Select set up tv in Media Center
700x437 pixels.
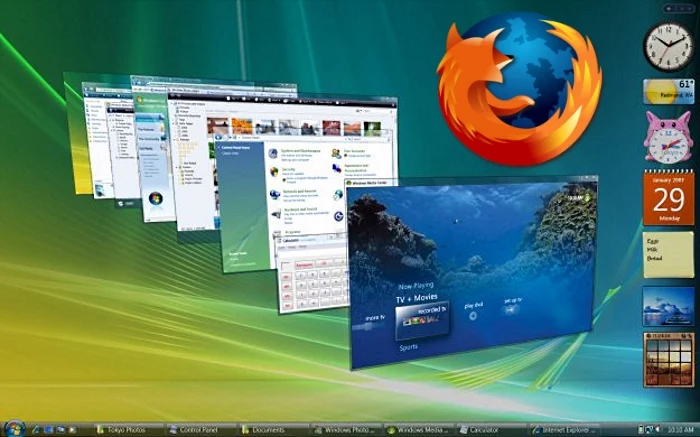coord(513,300)
